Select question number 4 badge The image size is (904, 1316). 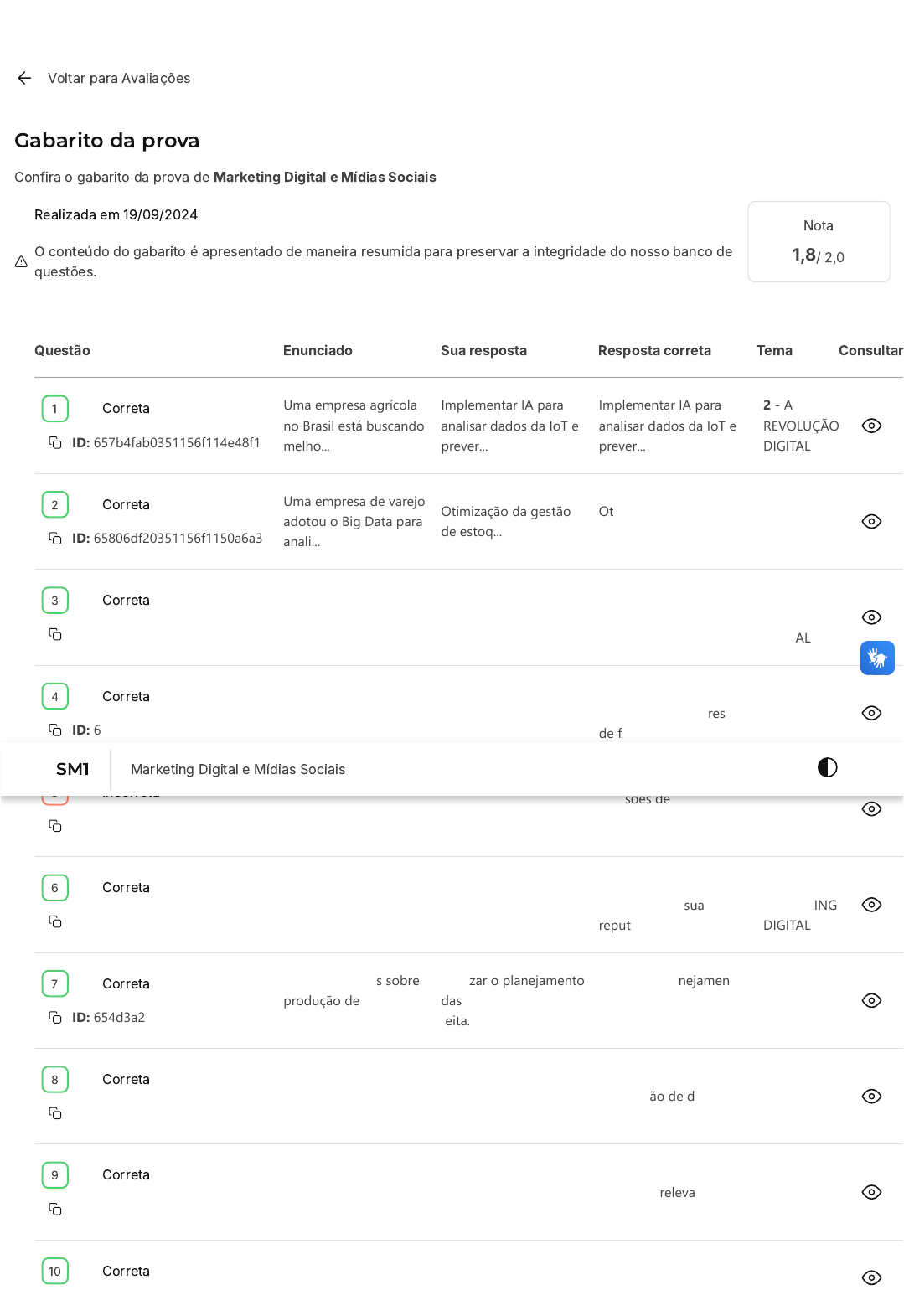55,696
